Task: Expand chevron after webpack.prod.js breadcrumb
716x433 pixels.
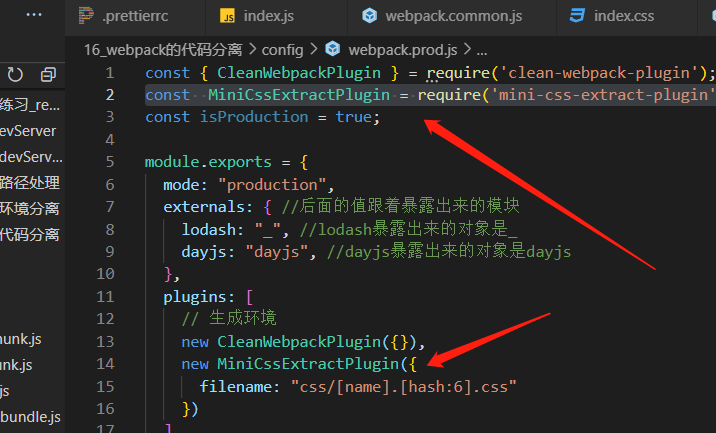Action: 467,48
